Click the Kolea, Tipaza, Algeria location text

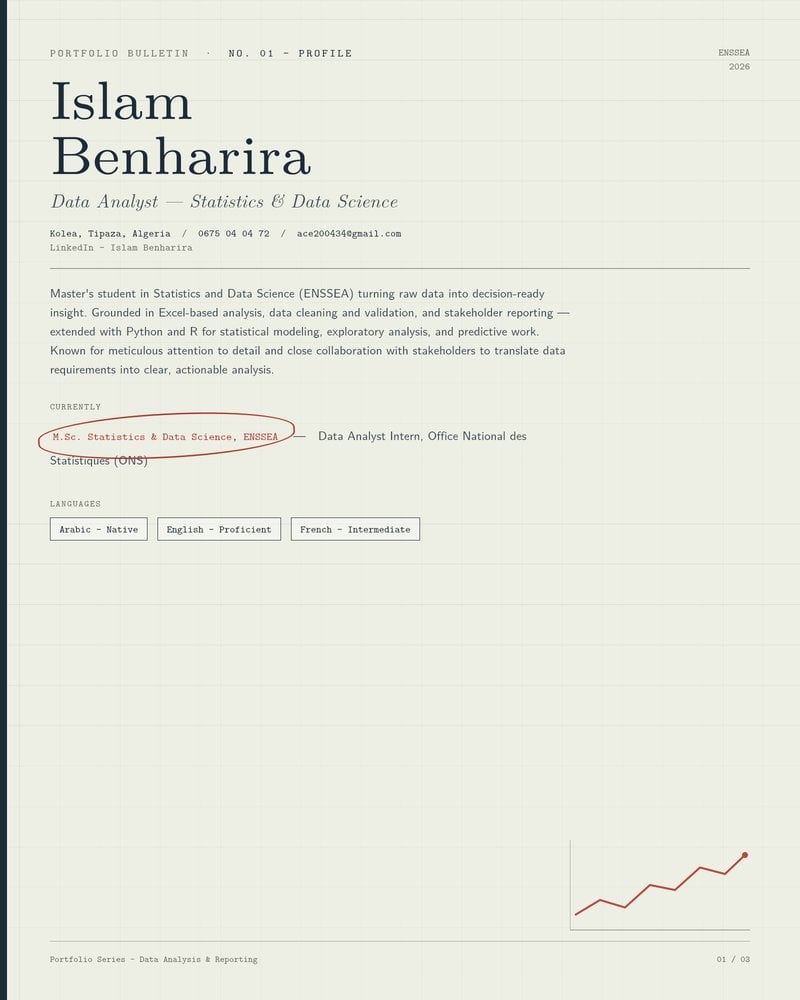click(x=110, y=233)
